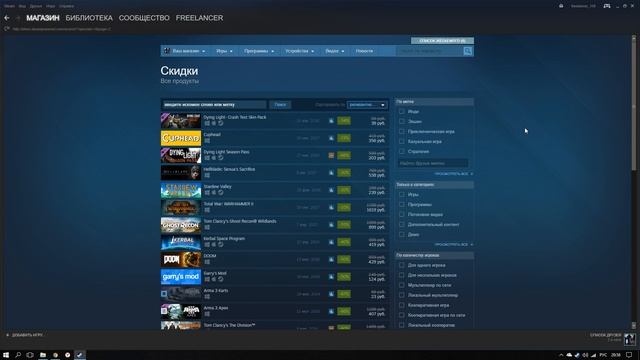Tick the Казуальная игра checkbox
This screenshot has width=640, height=360.
pos(402,141)
